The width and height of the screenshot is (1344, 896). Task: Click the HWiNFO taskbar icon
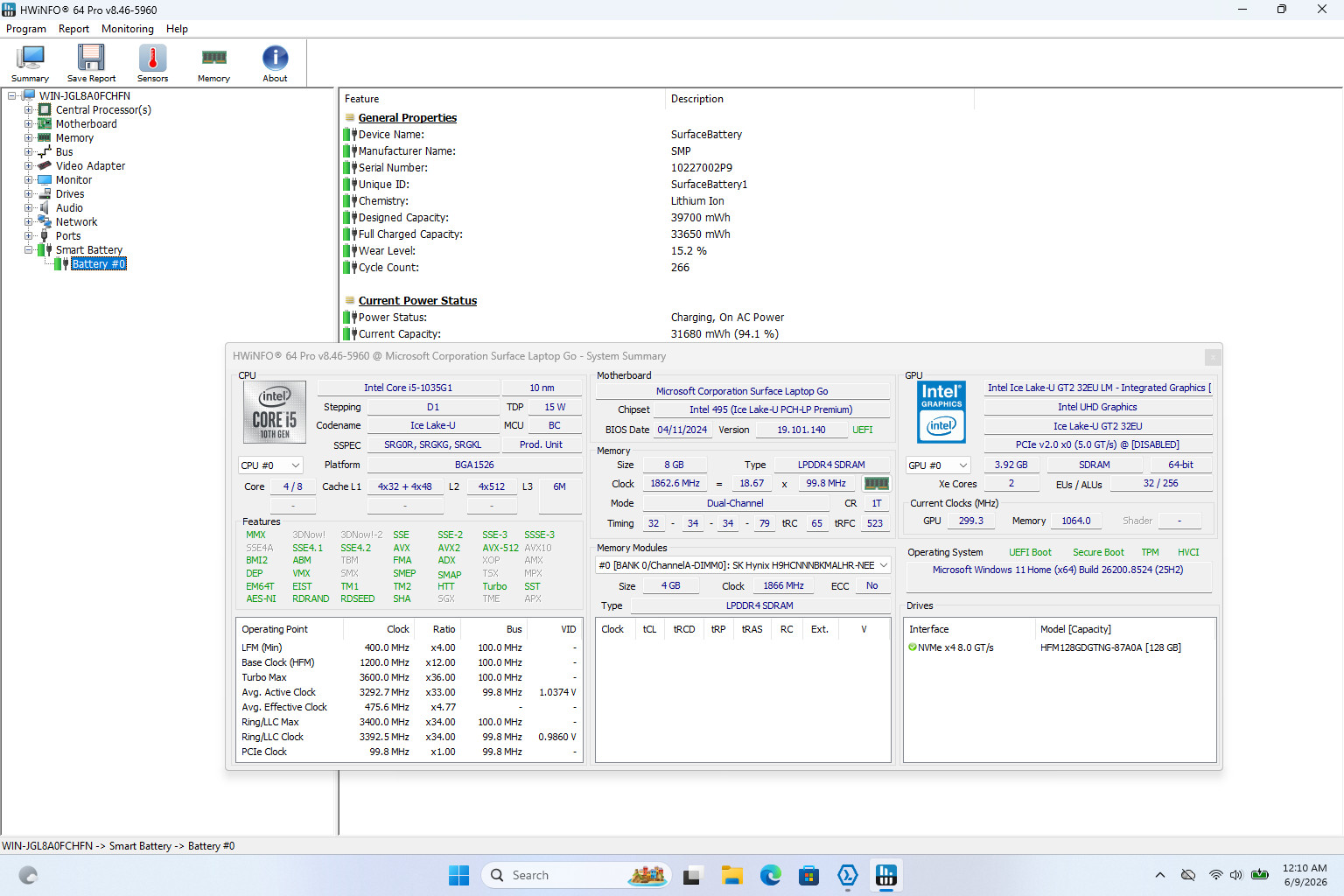tap(885, 875)
